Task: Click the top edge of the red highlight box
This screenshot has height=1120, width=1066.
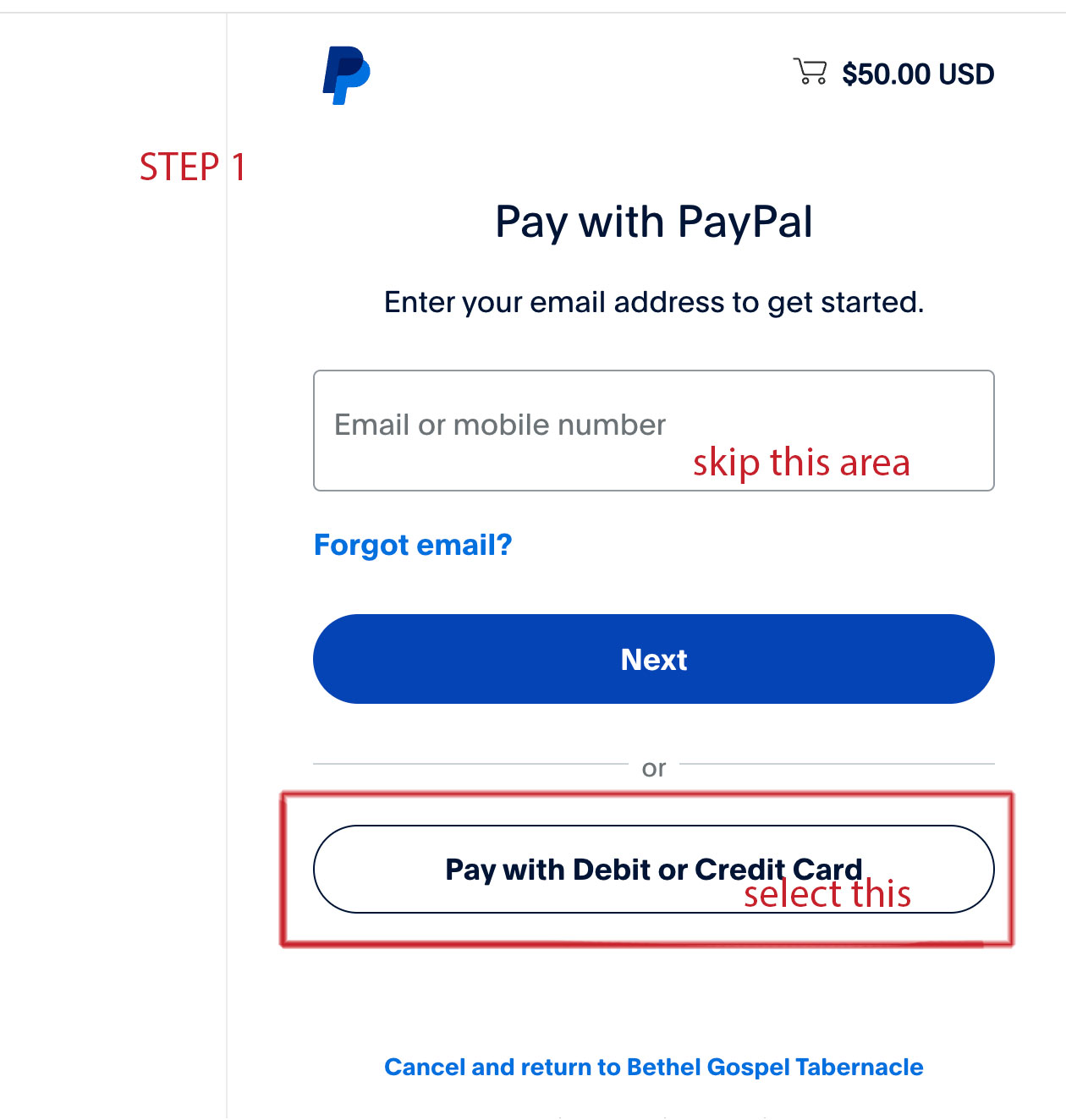Action: pyautogui.click(x=646, y=795)
